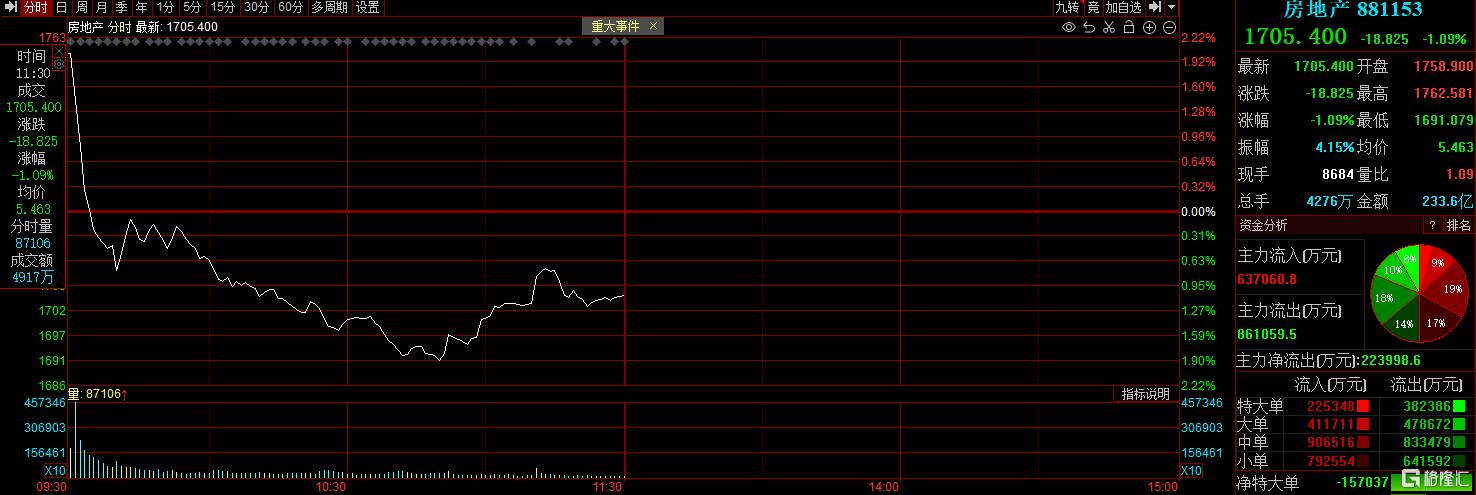Click the scissors cut icon
The height and width of the screenshot is (495, 1476).
click(x=1109, y=28)
